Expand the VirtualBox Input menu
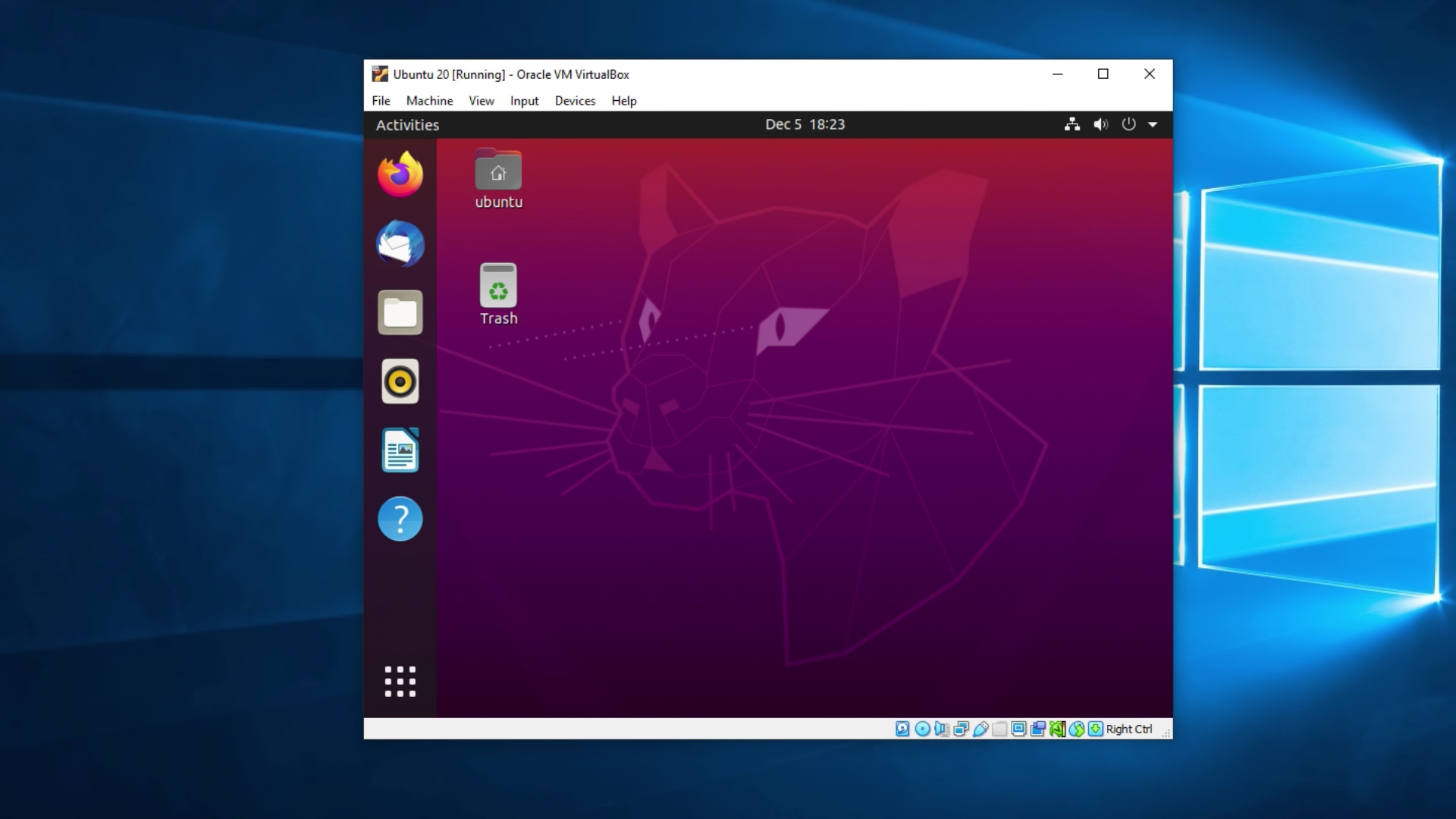The height and width of the screenshot is (819, 1456). pos(524,101)
